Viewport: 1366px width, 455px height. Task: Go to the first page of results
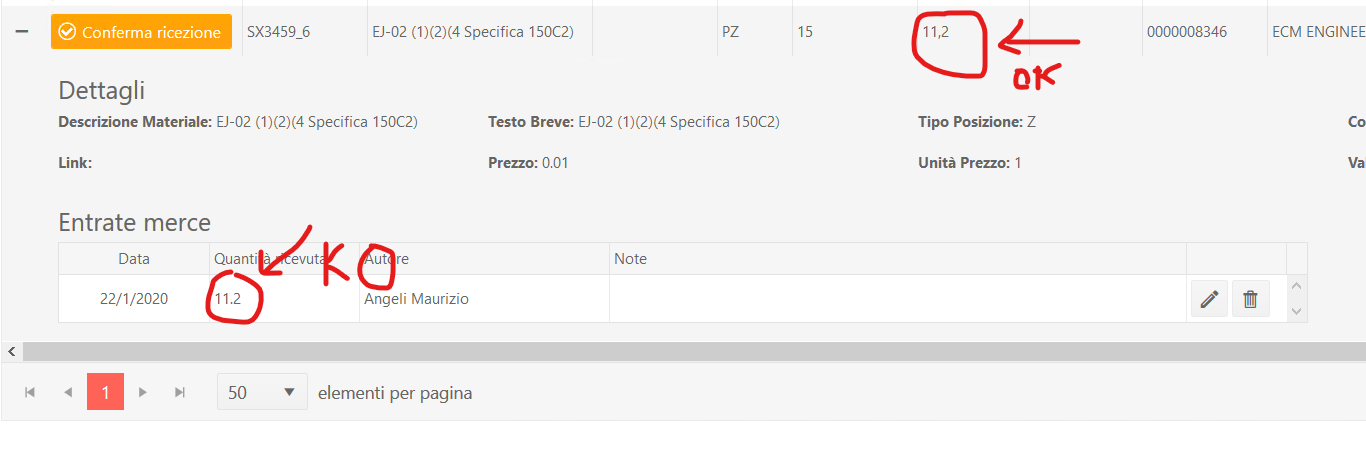[x=30, y=393]
